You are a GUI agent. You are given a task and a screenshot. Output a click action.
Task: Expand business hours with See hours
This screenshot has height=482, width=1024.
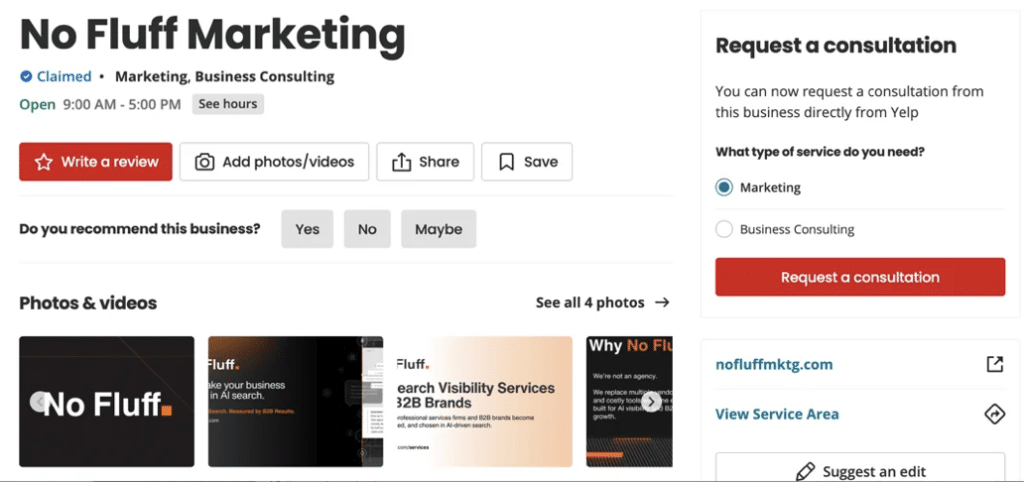point(227,104)
